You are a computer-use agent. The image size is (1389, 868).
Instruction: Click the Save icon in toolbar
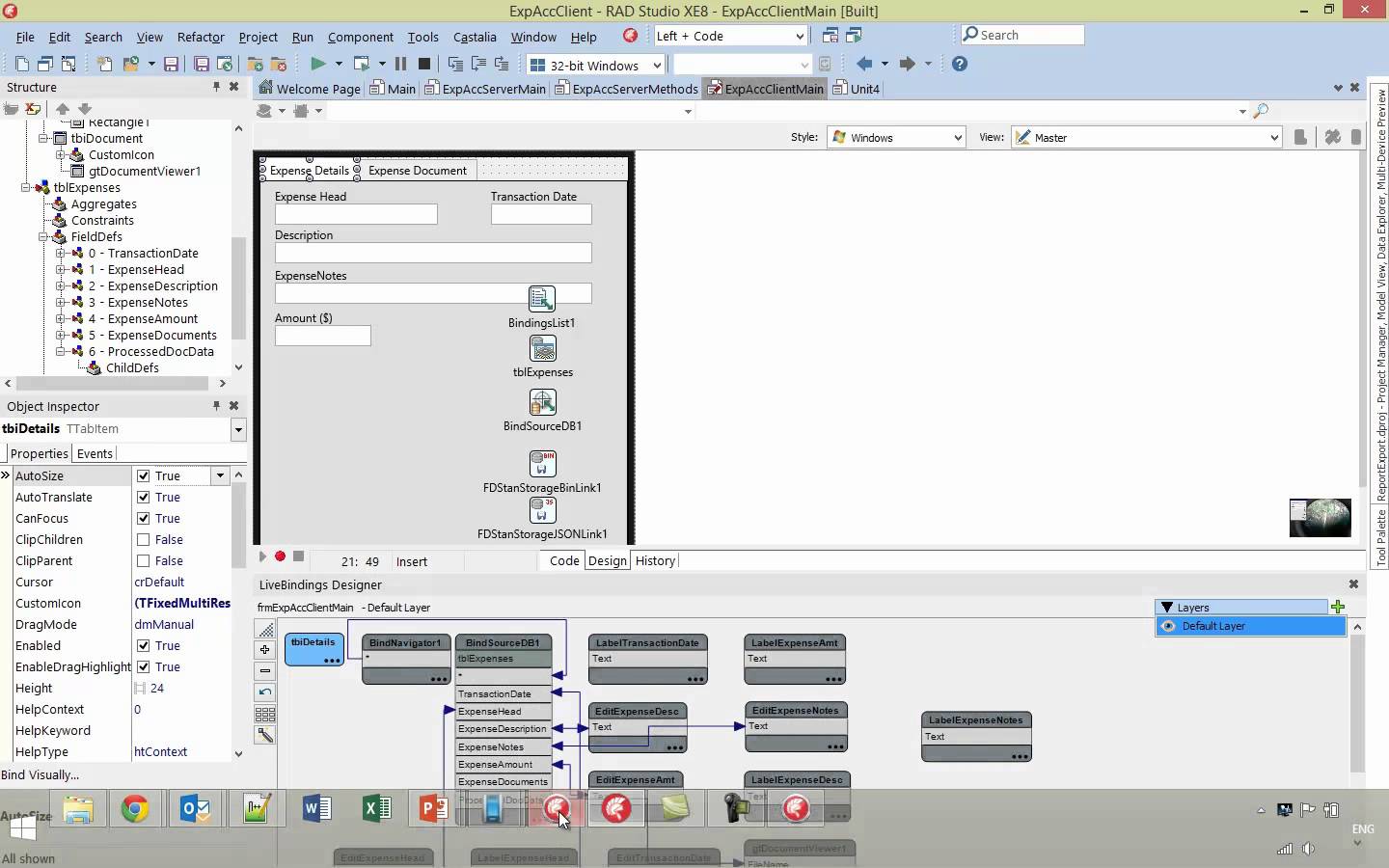[171, 64]
